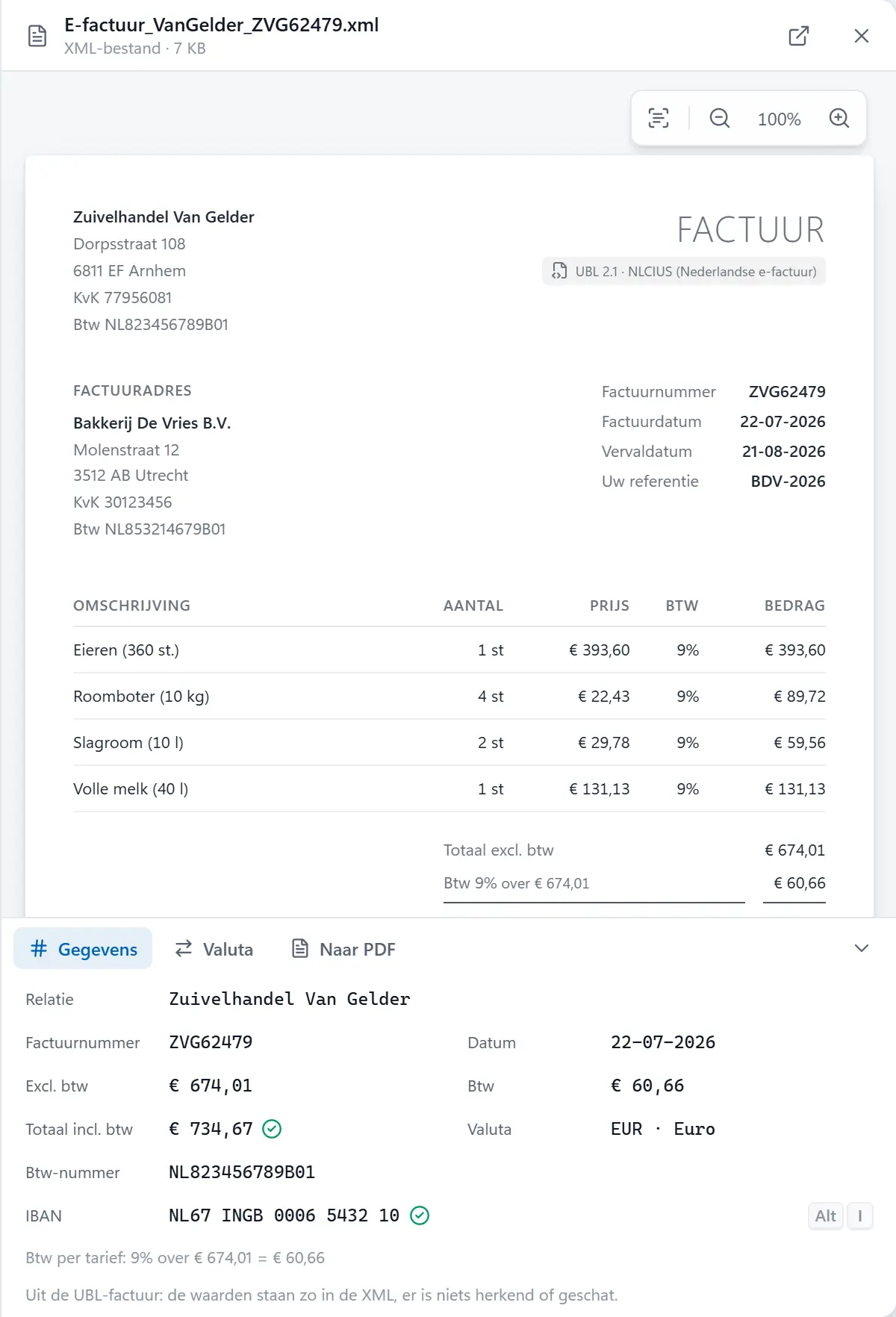This screenshot has width=896, height=1317.
Task: Switch to the Gegevens tab
Action: (83, 949)
